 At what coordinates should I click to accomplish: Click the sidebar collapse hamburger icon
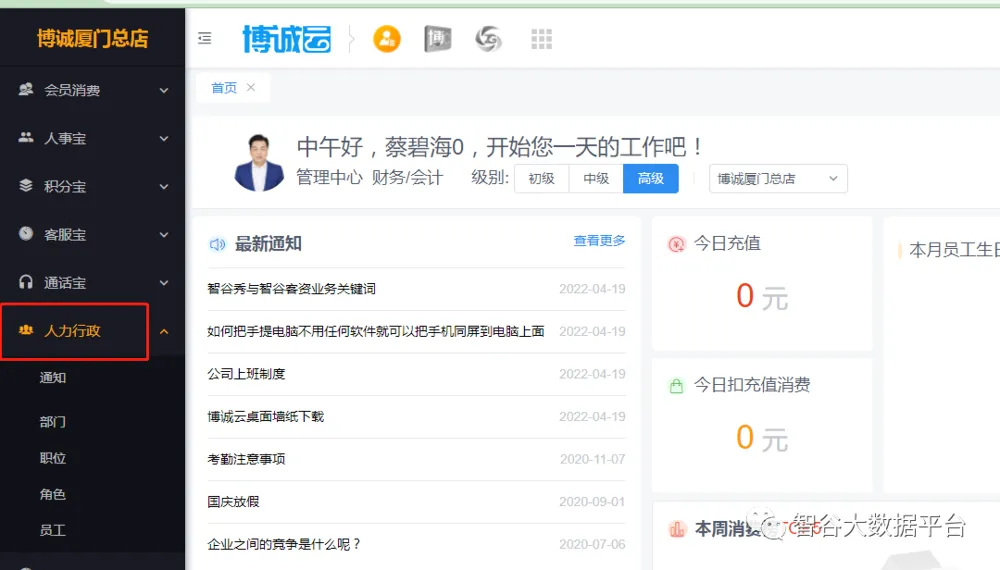(x=205, y=39)
